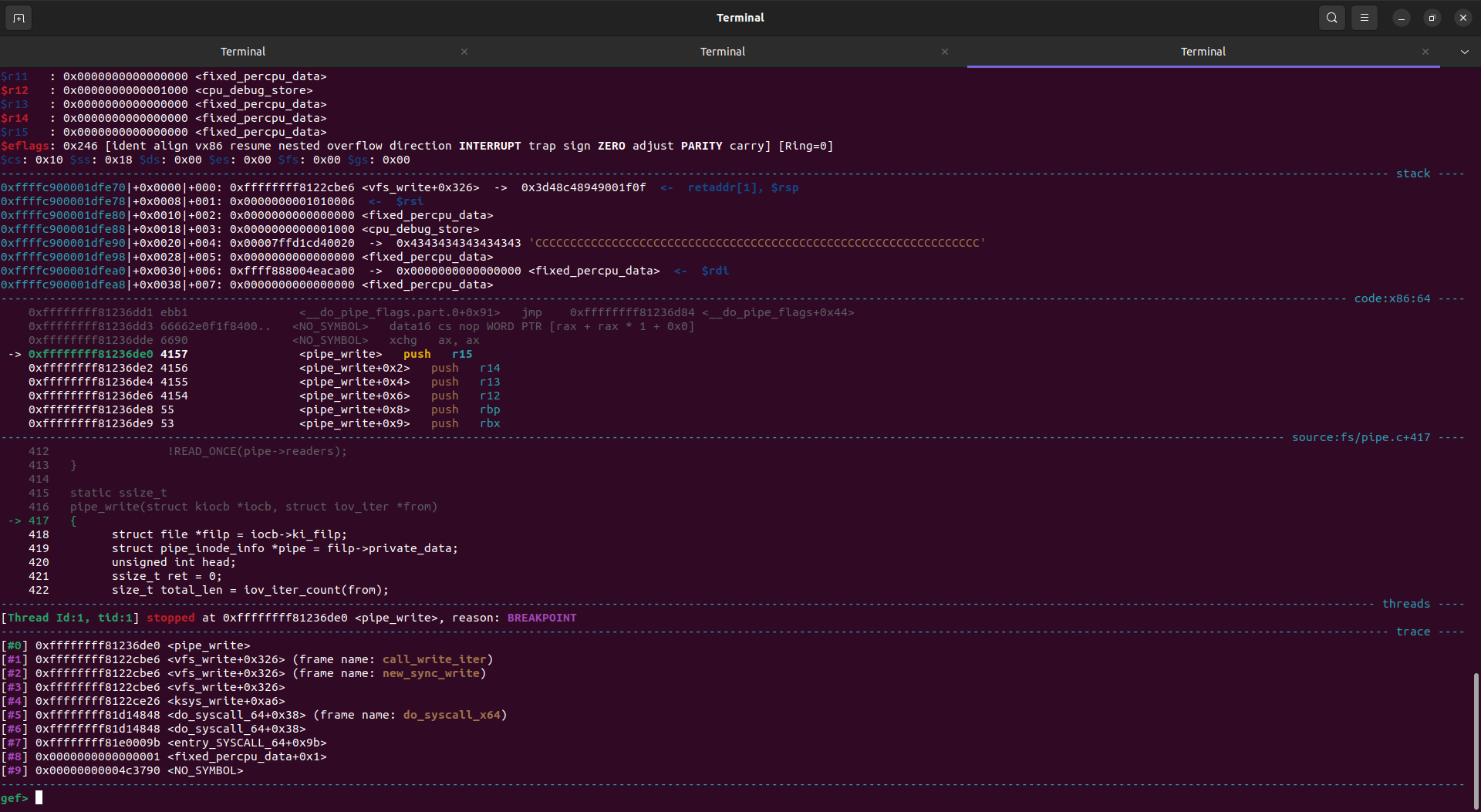Screen dimensions: 1481x812
Task: Minimize the Terminal window
Action: [x=1402, y=17]
